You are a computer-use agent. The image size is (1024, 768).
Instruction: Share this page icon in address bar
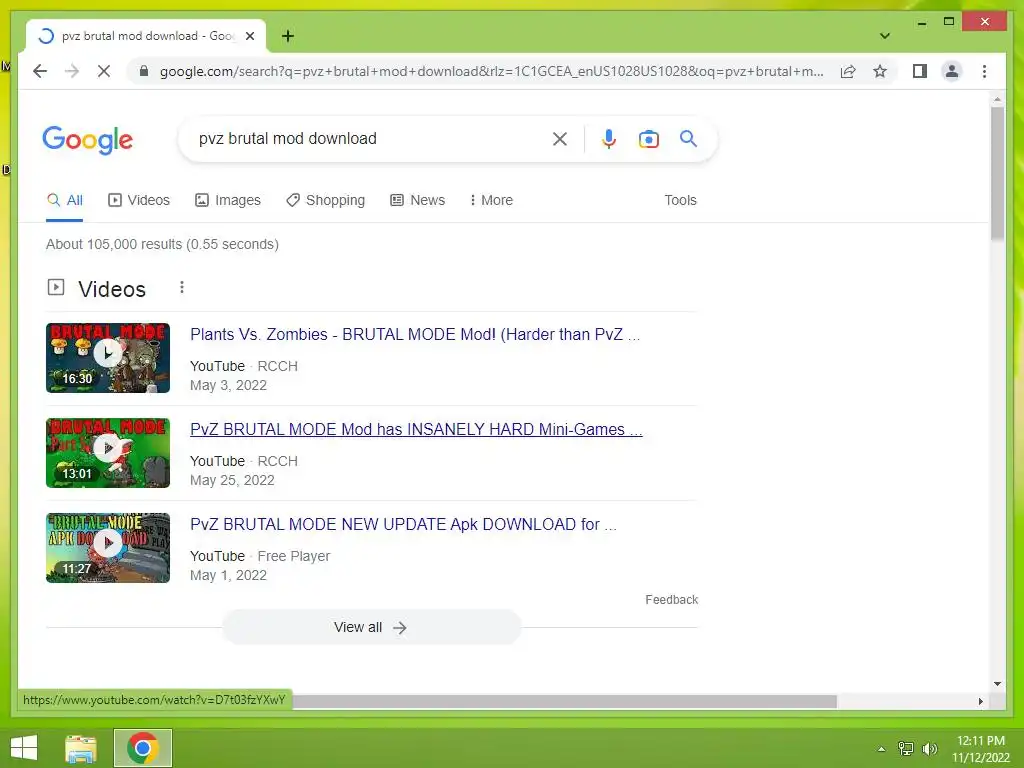848,71
